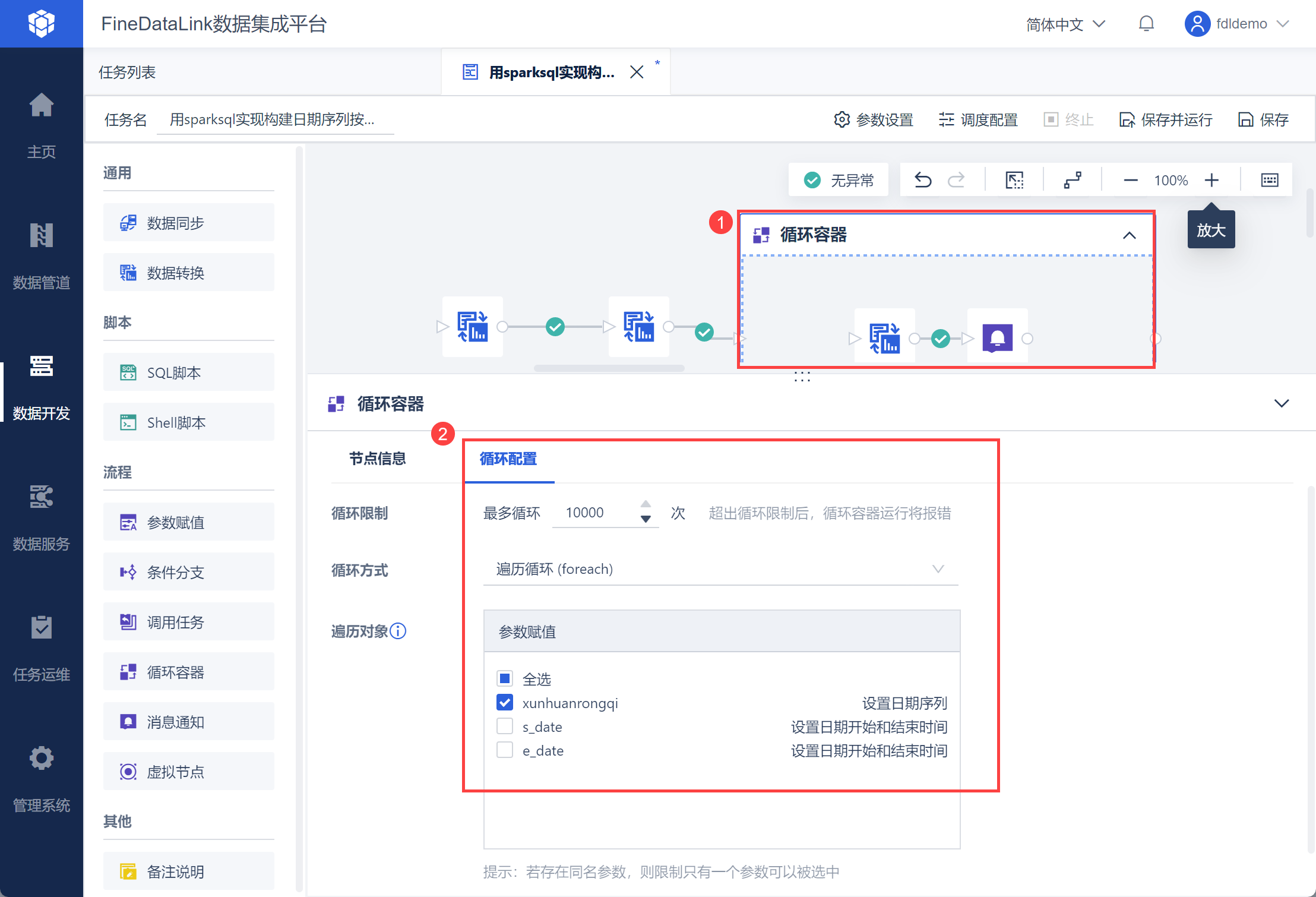Click the zoom out minus icon
This screenshot has height=897, width=1316.
1130,180
